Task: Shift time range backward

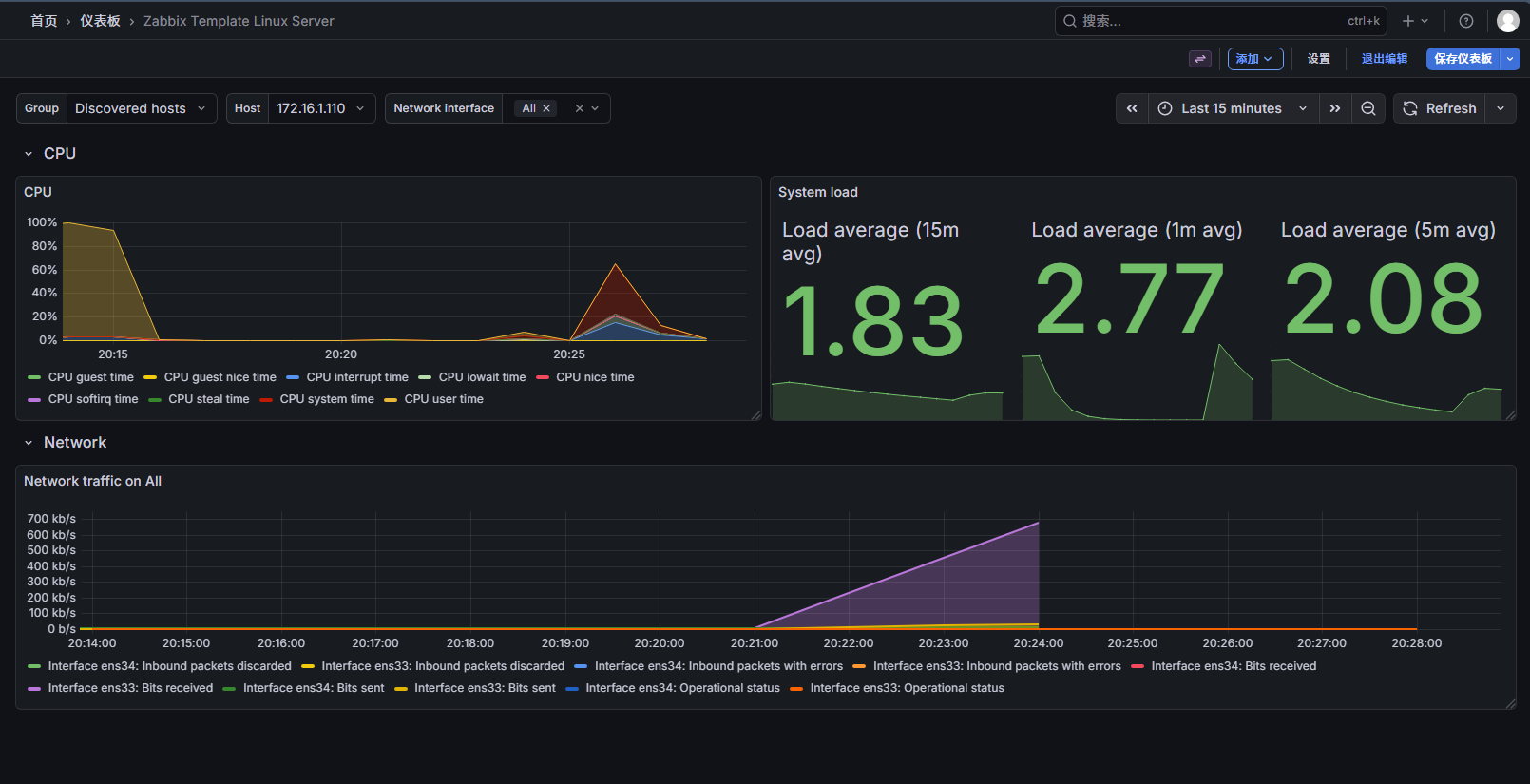Action: pos(1132,108)
